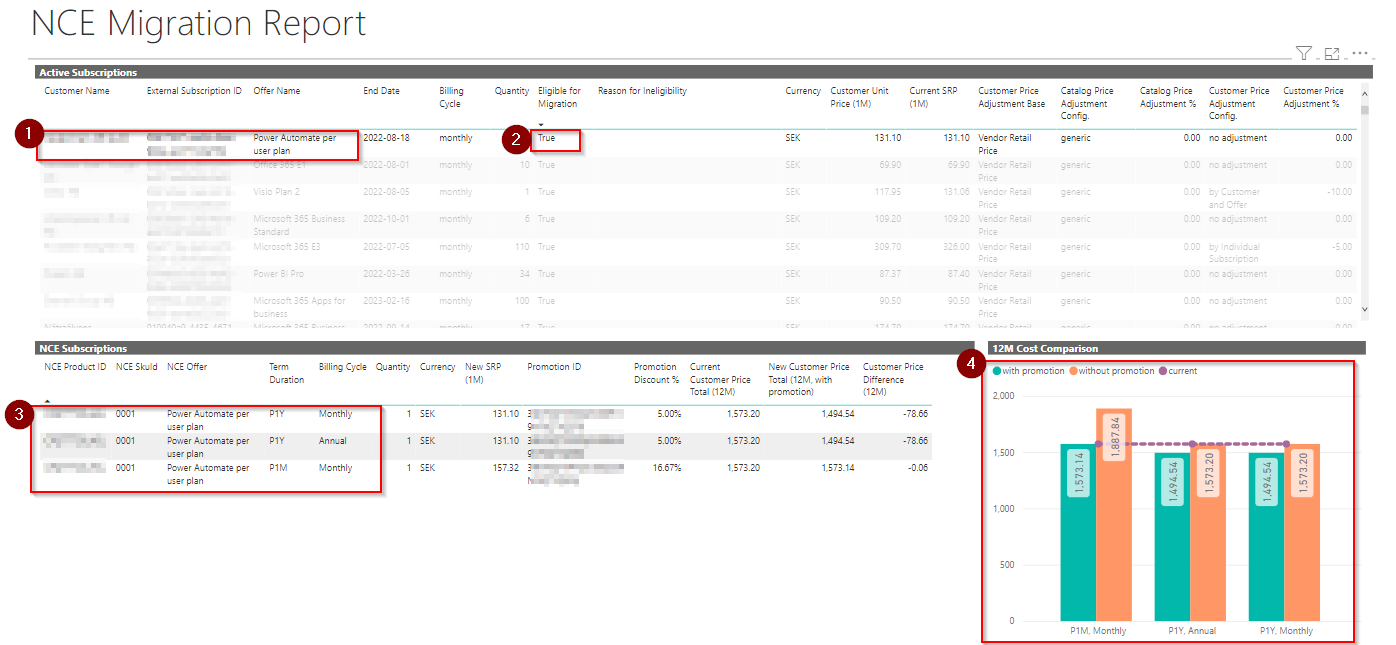This screenshot has height=645, width=1396.
Task: Click the 16.67% promotion discount cell
Action: tap(666, 468)
